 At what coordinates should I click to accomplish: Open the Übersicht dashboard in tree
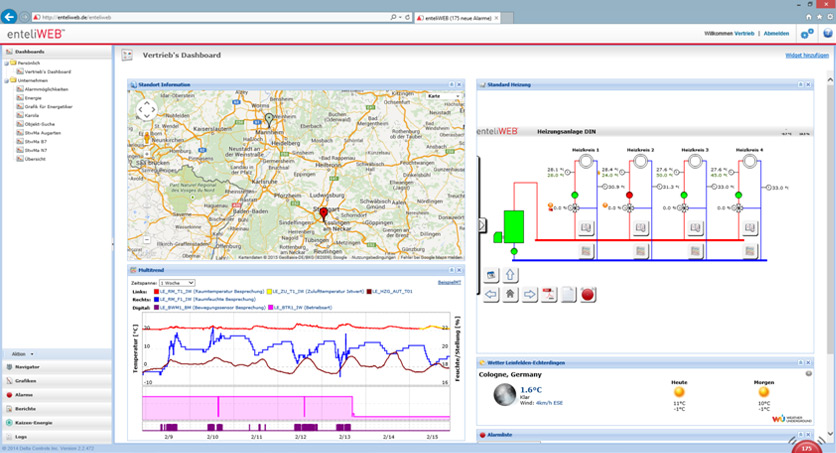35,159
